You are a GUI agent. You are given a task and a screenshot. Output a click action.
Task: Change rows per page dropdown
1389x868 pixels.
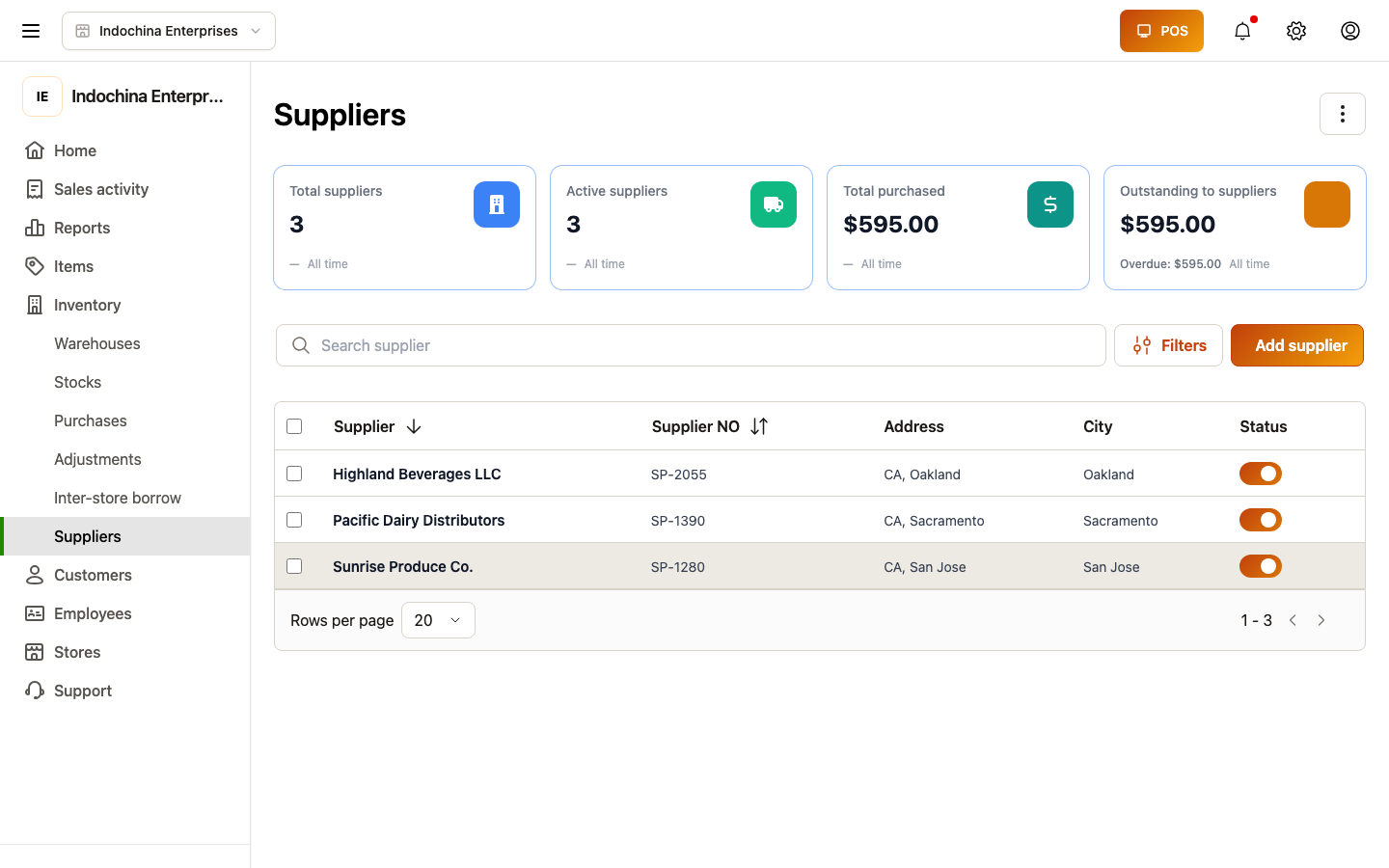(x=438, y=620)
